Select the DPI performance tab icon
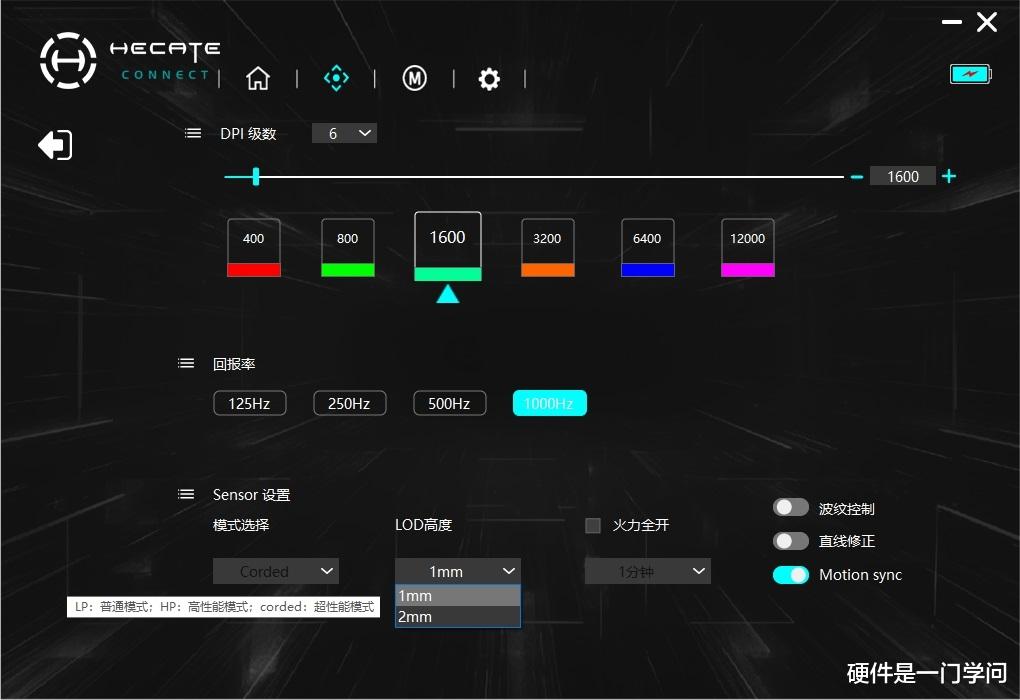The height and width of the screenshot is (700, 1020). point(336,78)
